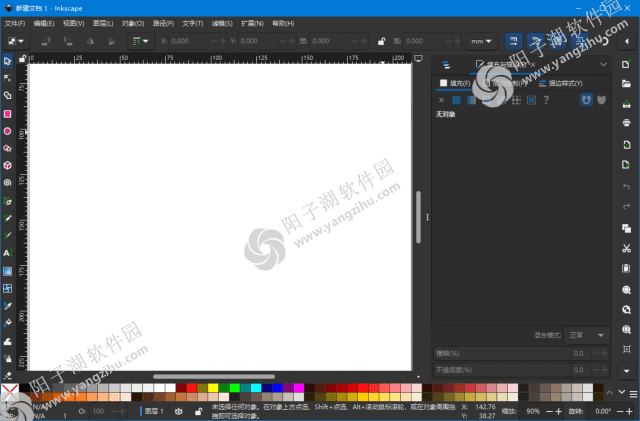Select the Text tool
640x421 pixels.
pyautogui.click(x=7, y=253)
